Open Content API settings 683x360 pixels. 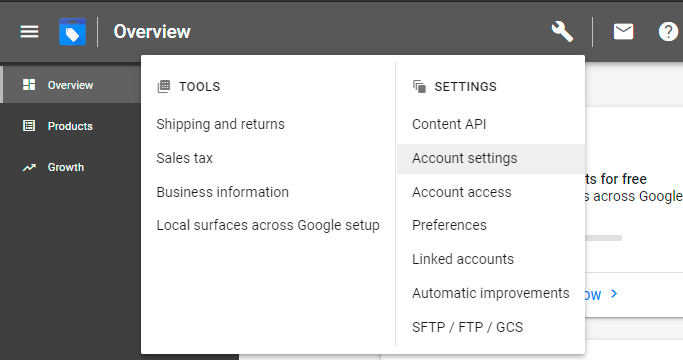[449, 124]
